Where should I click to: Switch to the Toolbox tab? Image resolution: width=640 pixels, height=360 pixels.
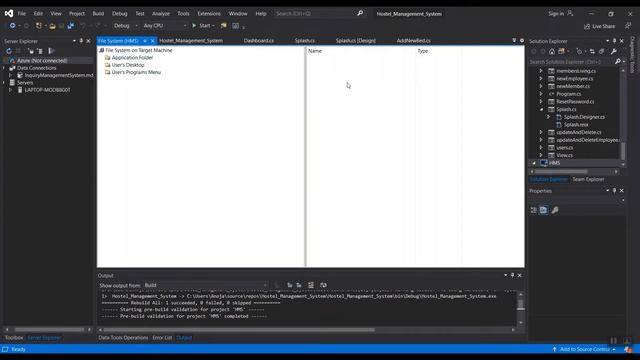click(14, 338)
